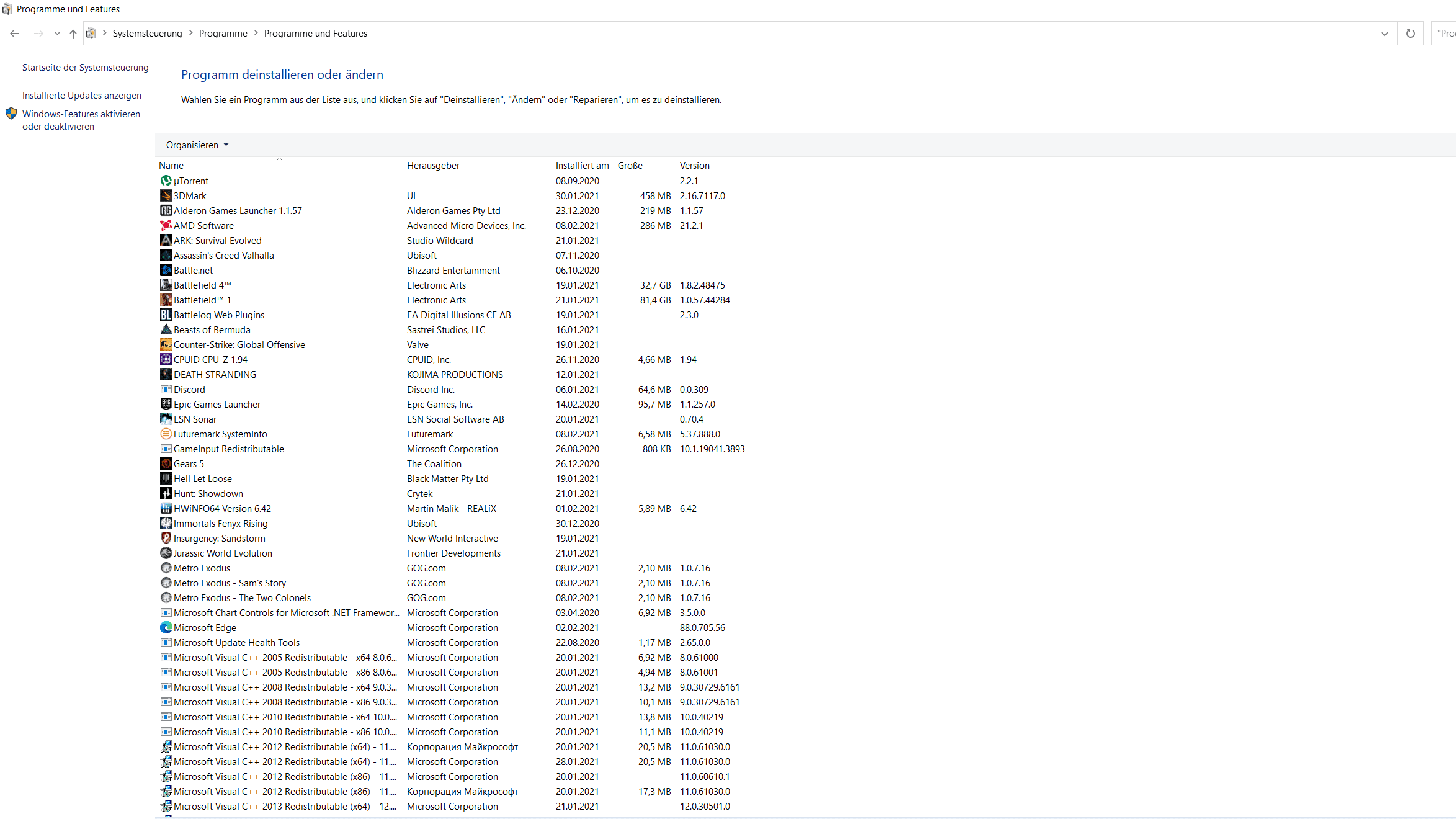Select the Counter-Strike: Global Offensive icon
1456x819 pixels.
coord(166,344)
